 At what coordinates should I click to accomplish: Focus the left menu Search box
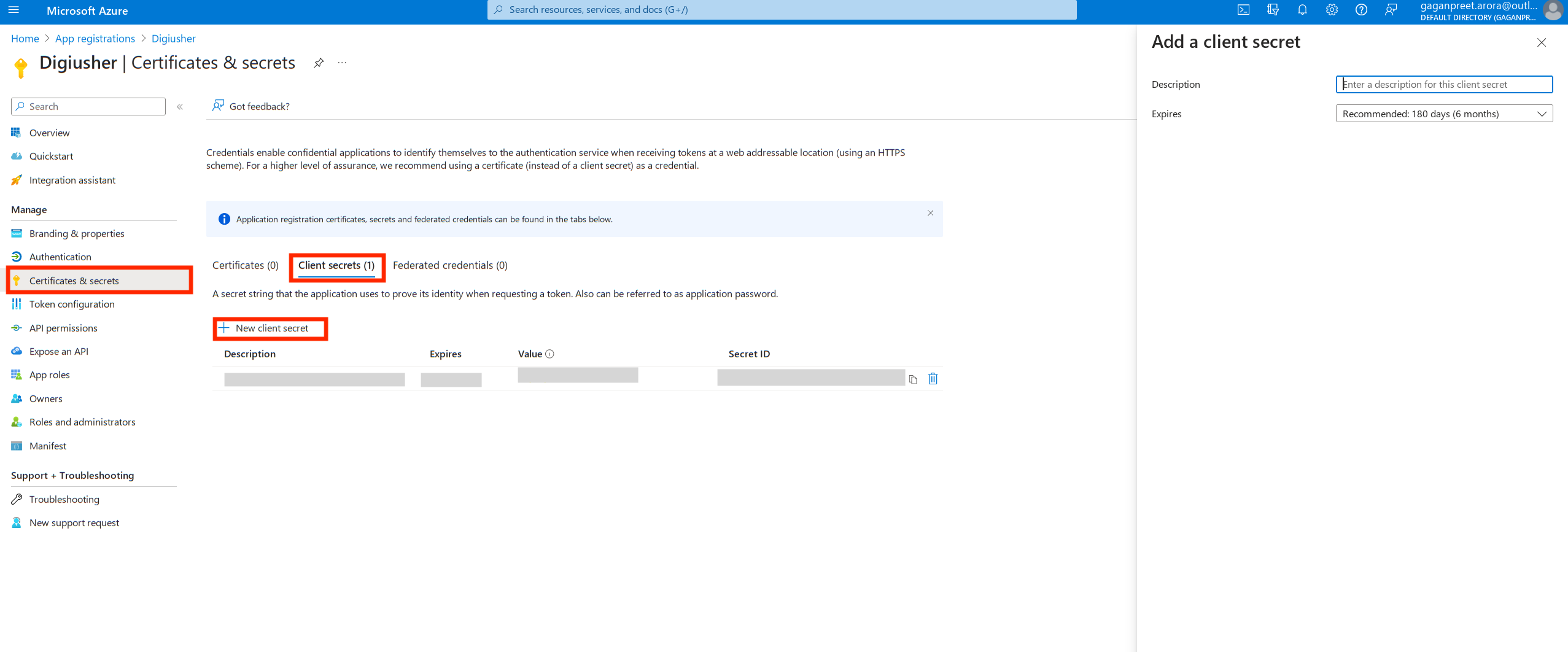pos(88,106)
